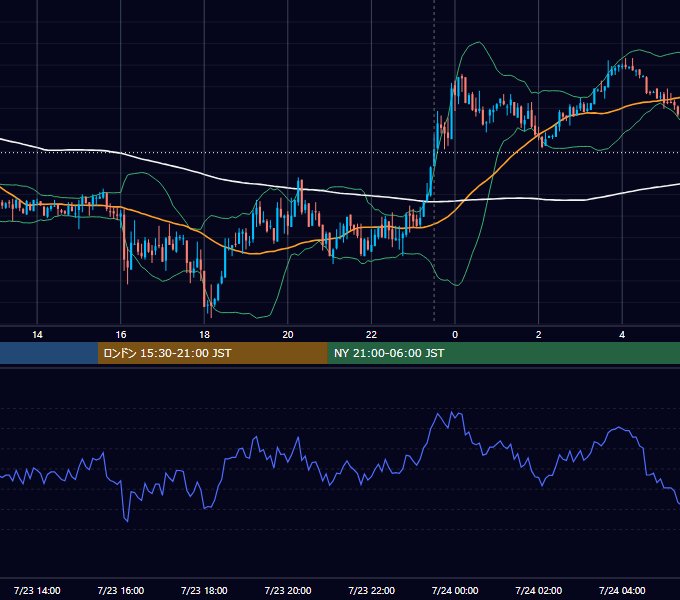The height and width of the screenshot is (600, 680).
Task: Click the 7/24 00:00 date axis label
Action: (x=455, y=590)
